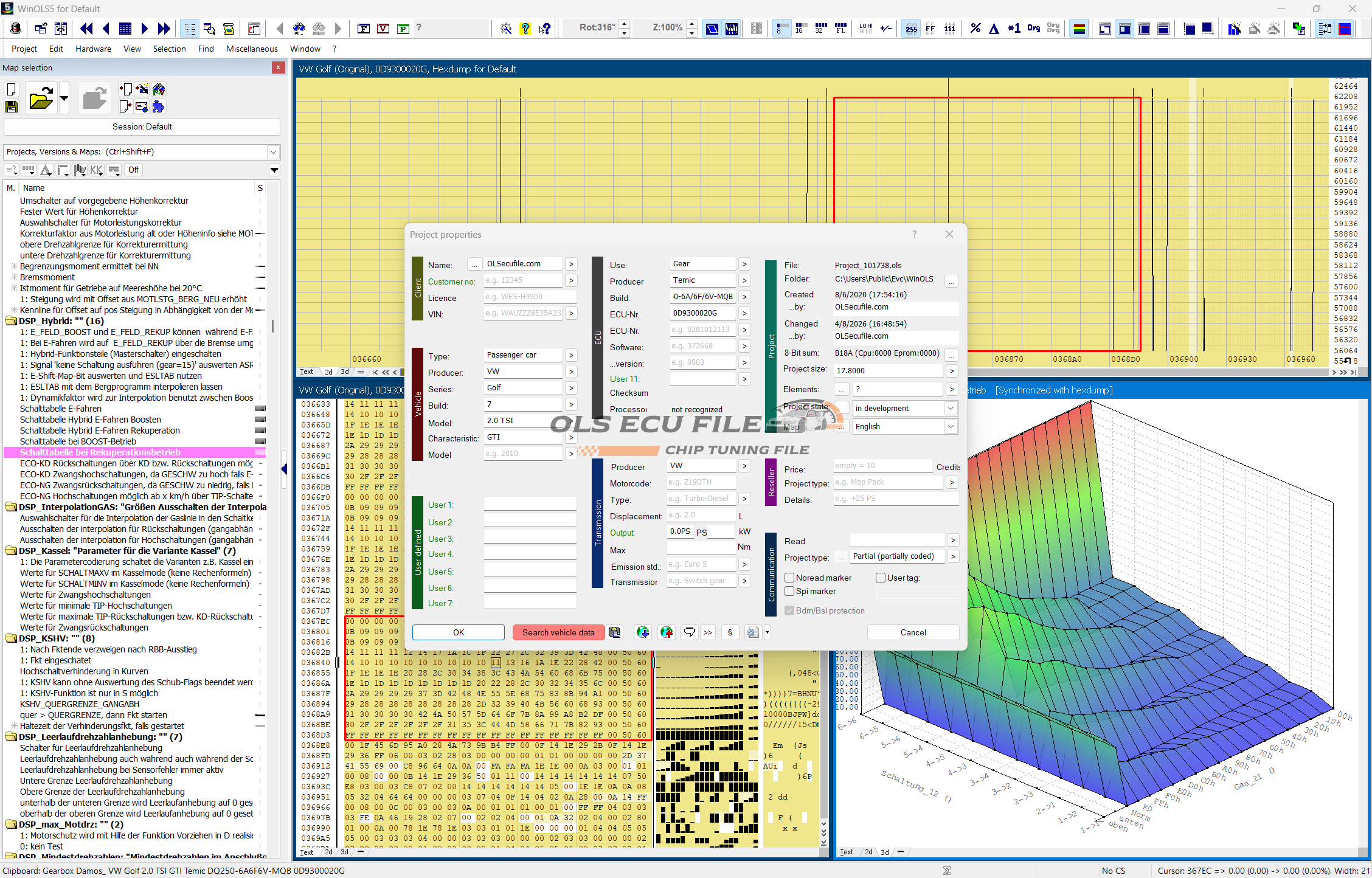Click the top hat icon in toolbar

tap(16, 28)
